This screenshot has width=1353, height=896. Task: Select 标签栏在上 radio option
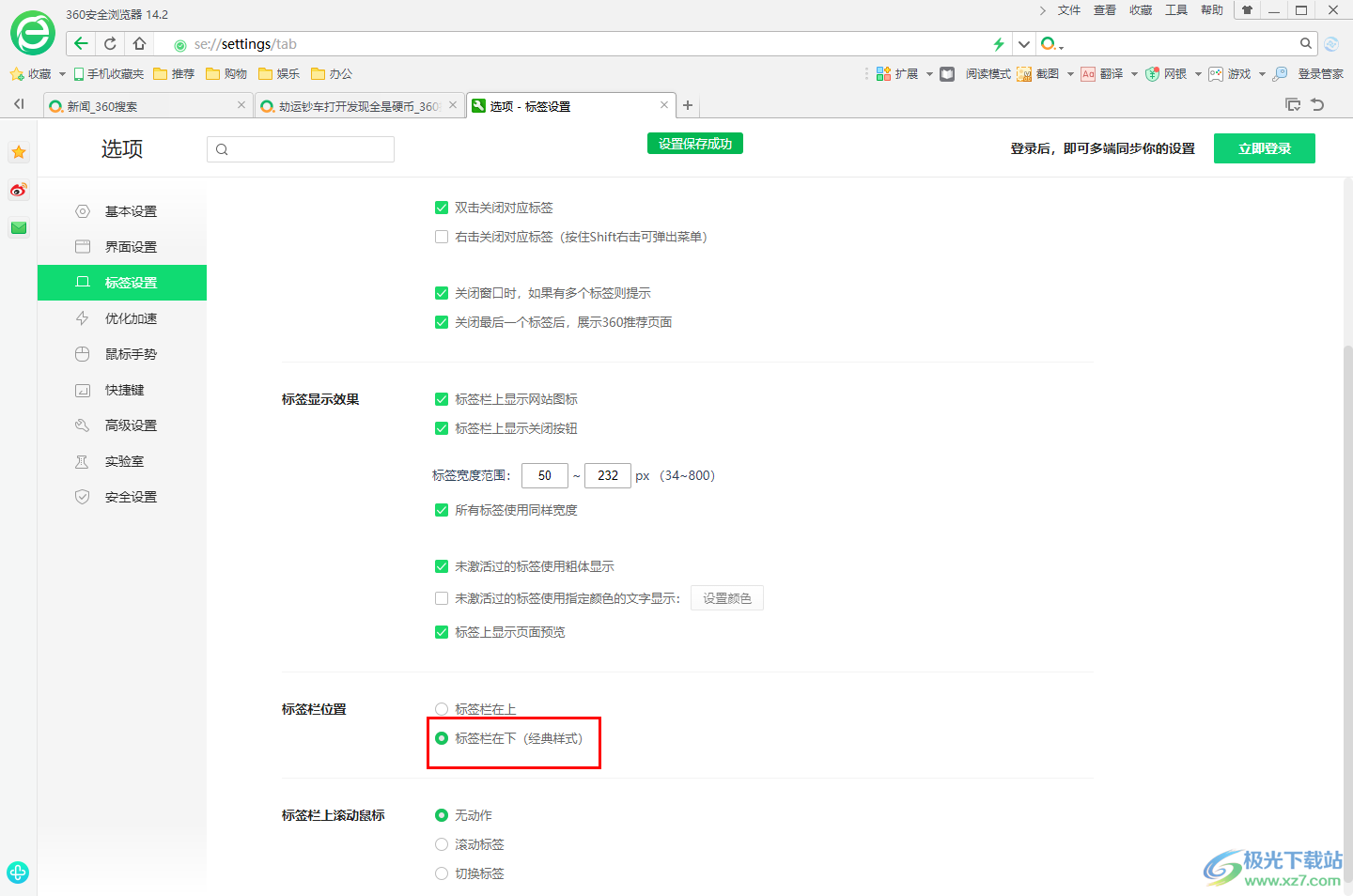pos(442,709)
